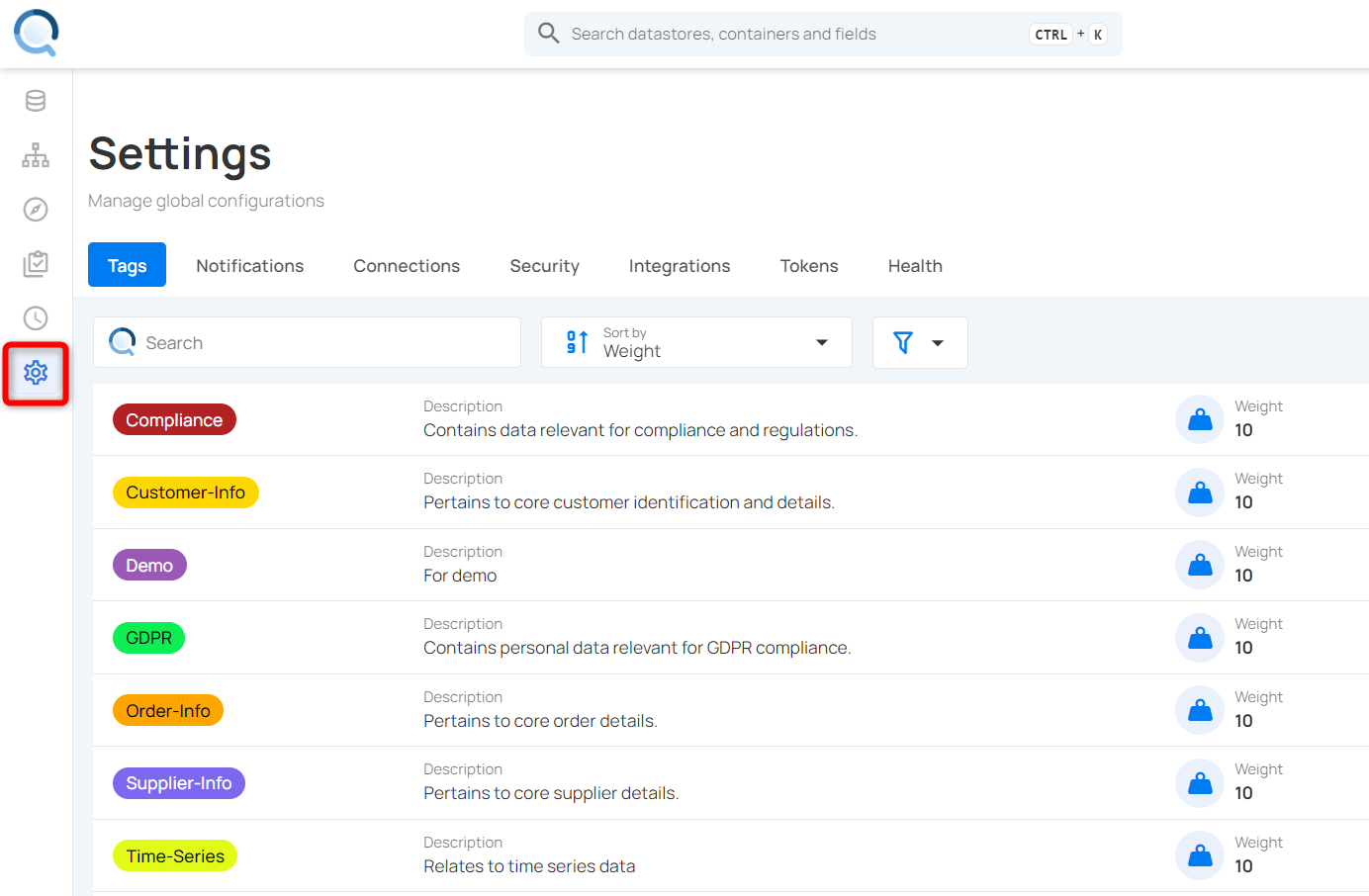Select the orange Order-Info tag
This screenshot has width=1369, height=896.
tap(168, 710)
